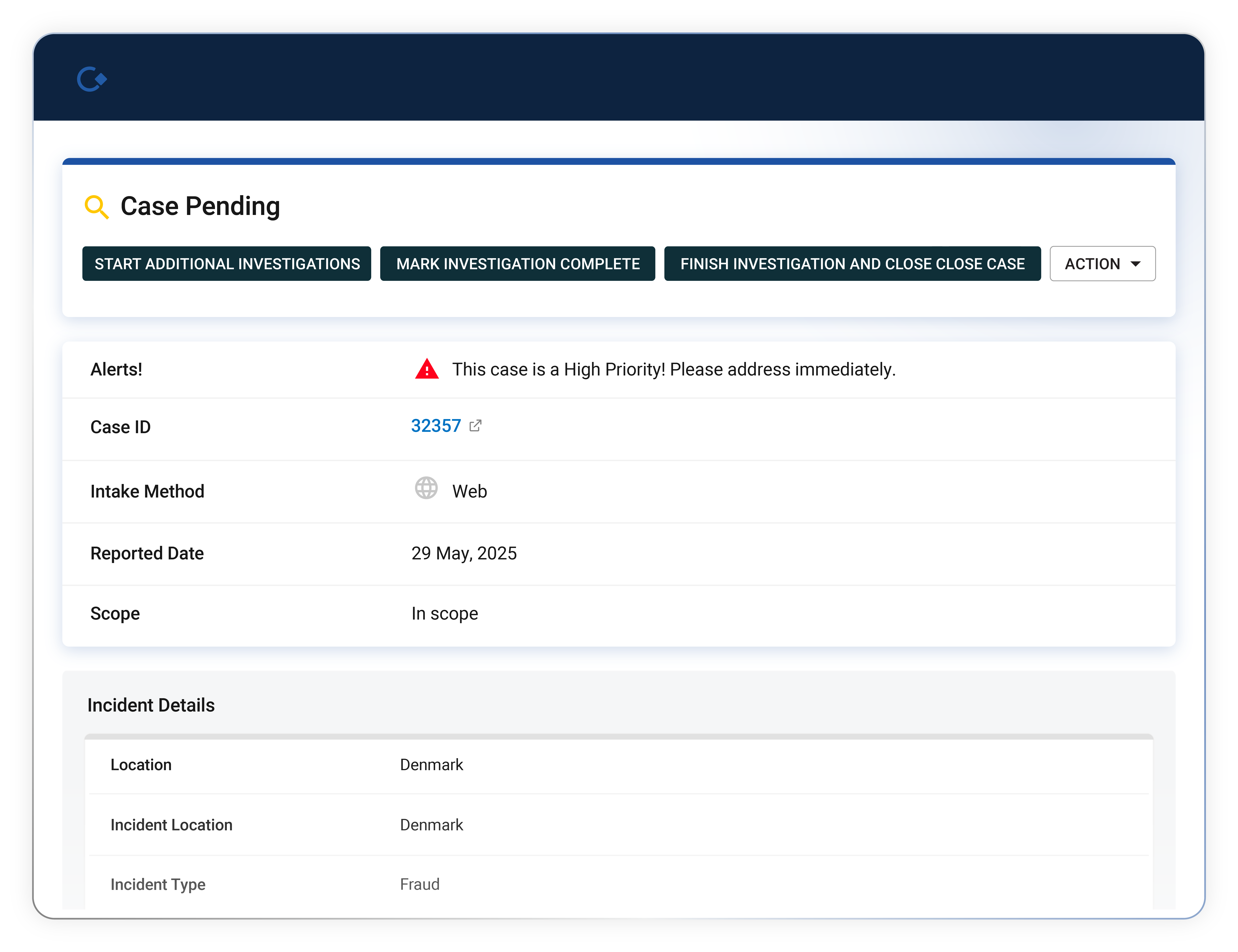Image resolution: width=1238 pixels, height=952 pixels.
Task: Click the globe icon next to Web
Action: [x=426, y=488]
